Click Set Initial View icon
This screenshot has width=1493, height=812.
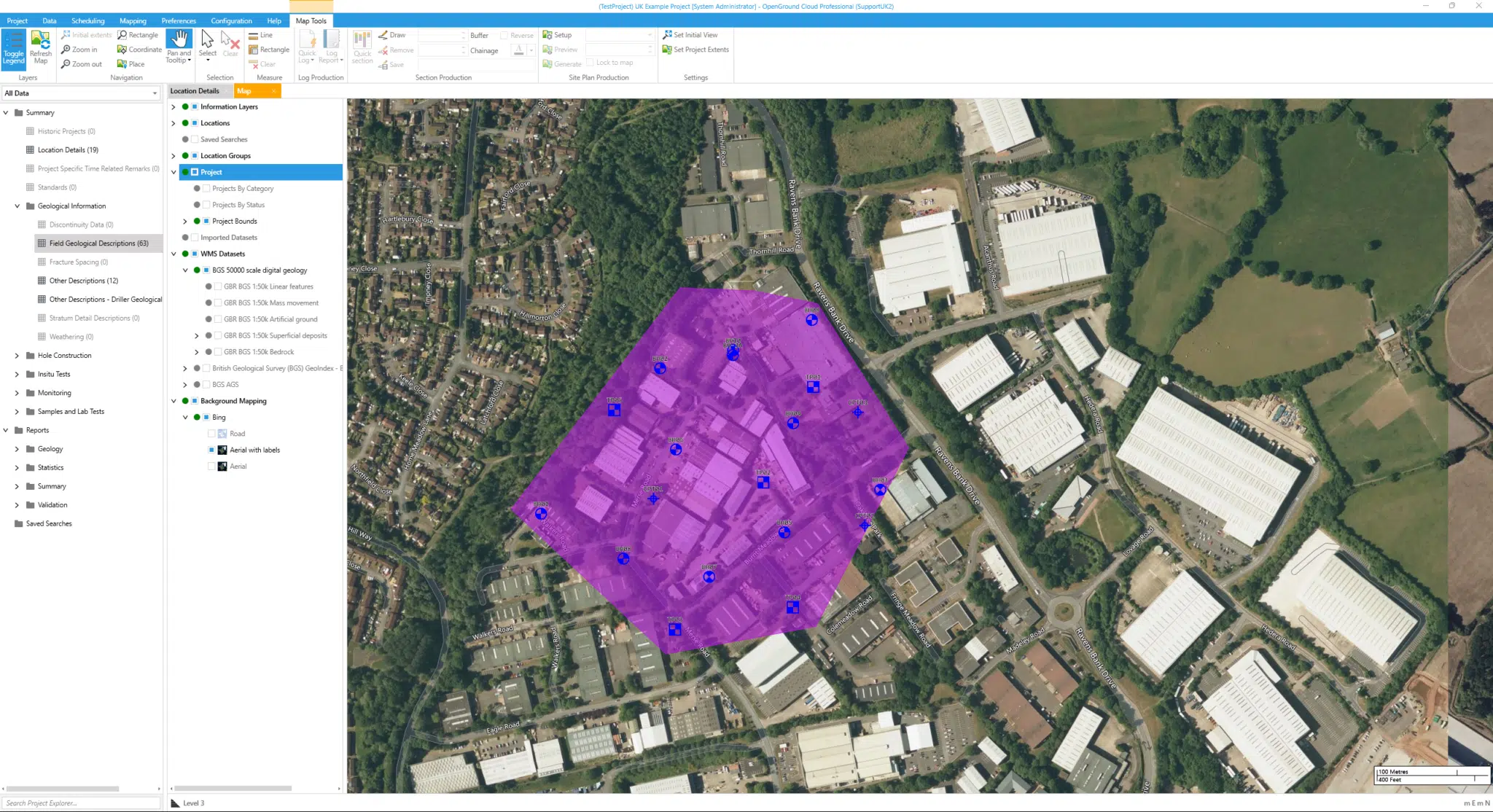click(667, 35)
